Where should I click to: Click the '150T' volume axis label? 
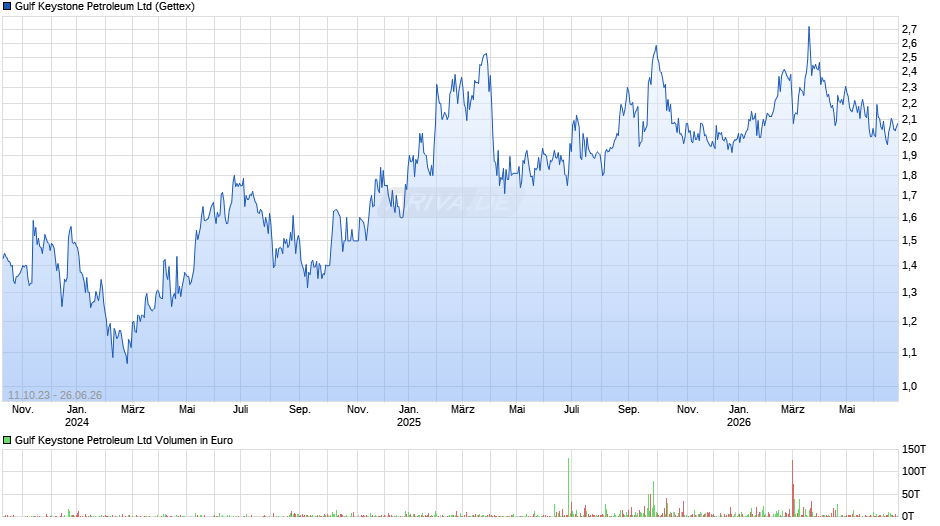[x=914, y=449]
